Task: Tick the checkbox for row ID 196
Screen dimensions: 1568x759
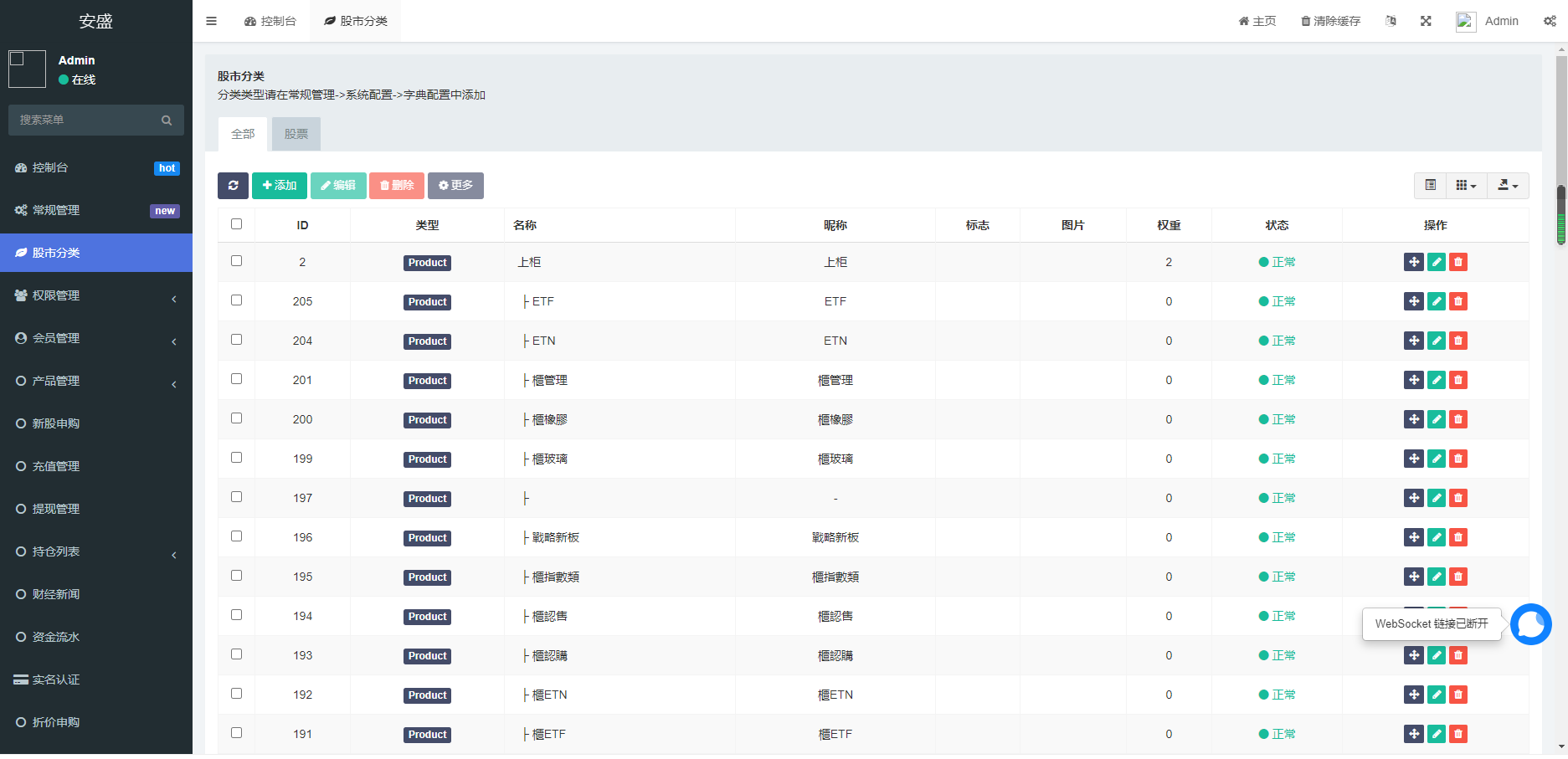Action: tap(236, 536)
